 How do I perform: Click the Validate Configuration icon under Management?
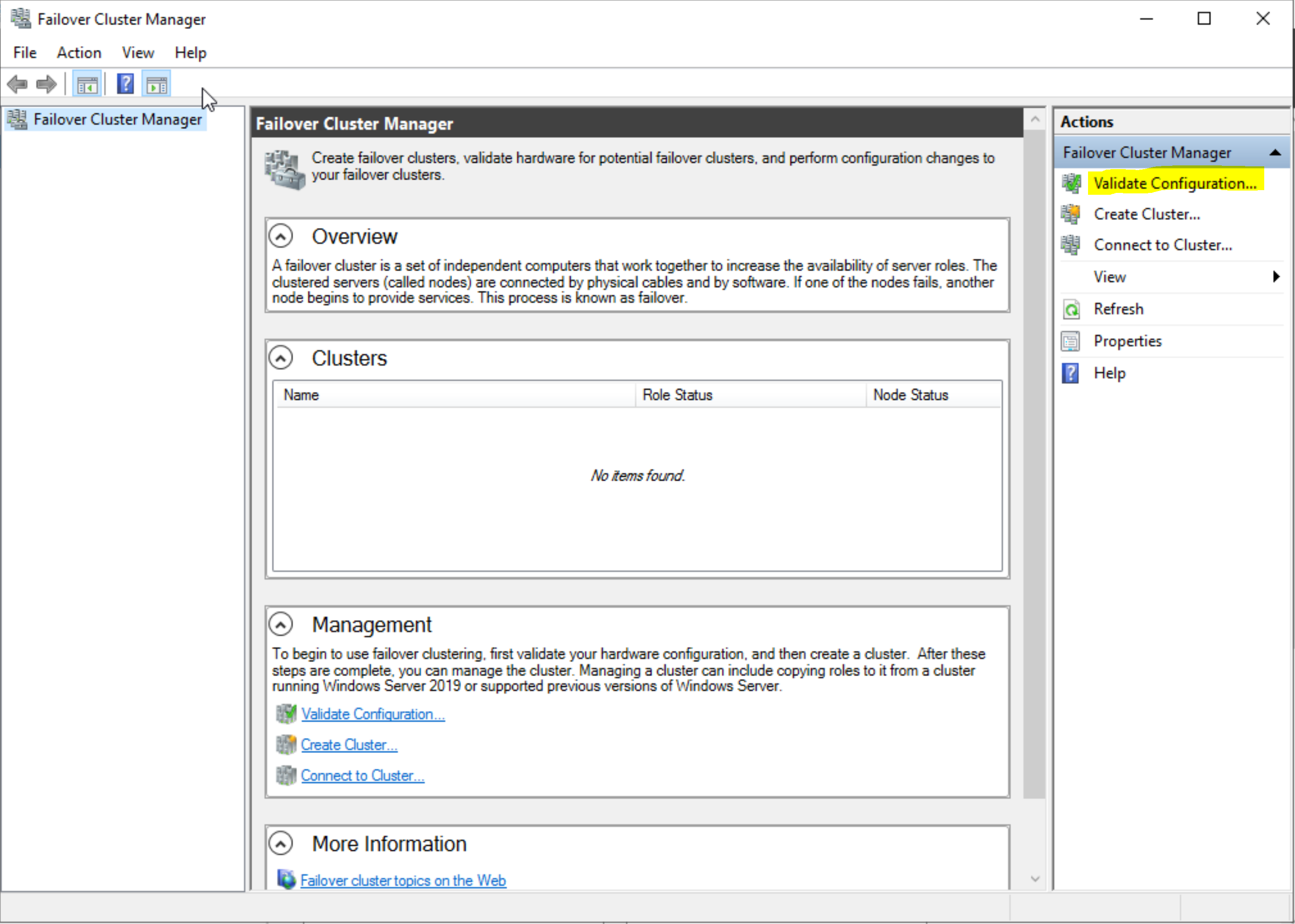[286, 713]
